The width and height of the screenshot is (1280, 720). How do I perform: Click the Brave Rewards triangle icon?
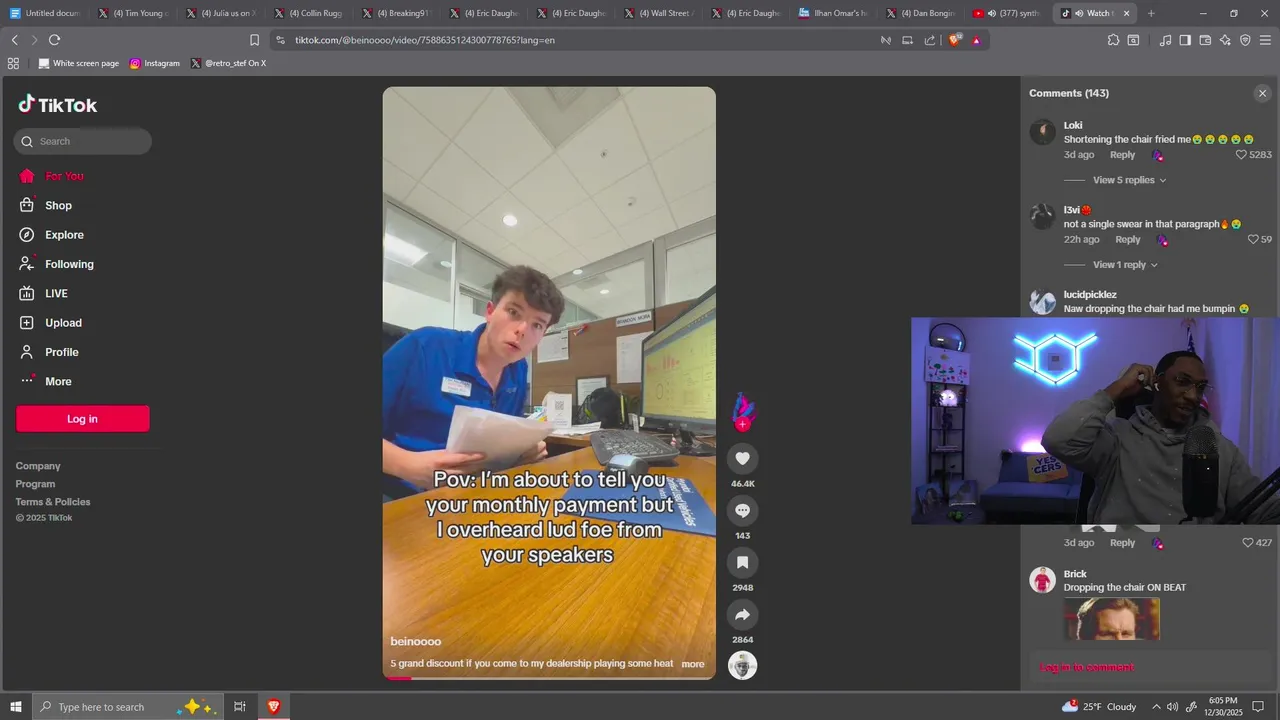[x=976, y=40]
